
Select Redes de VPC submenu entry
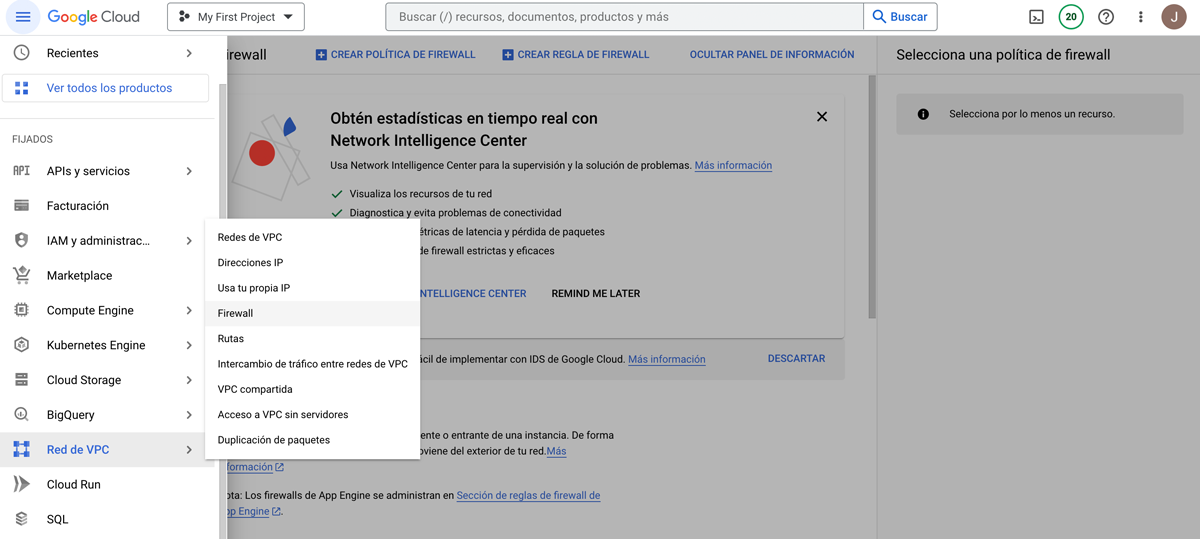click(312, 237)
